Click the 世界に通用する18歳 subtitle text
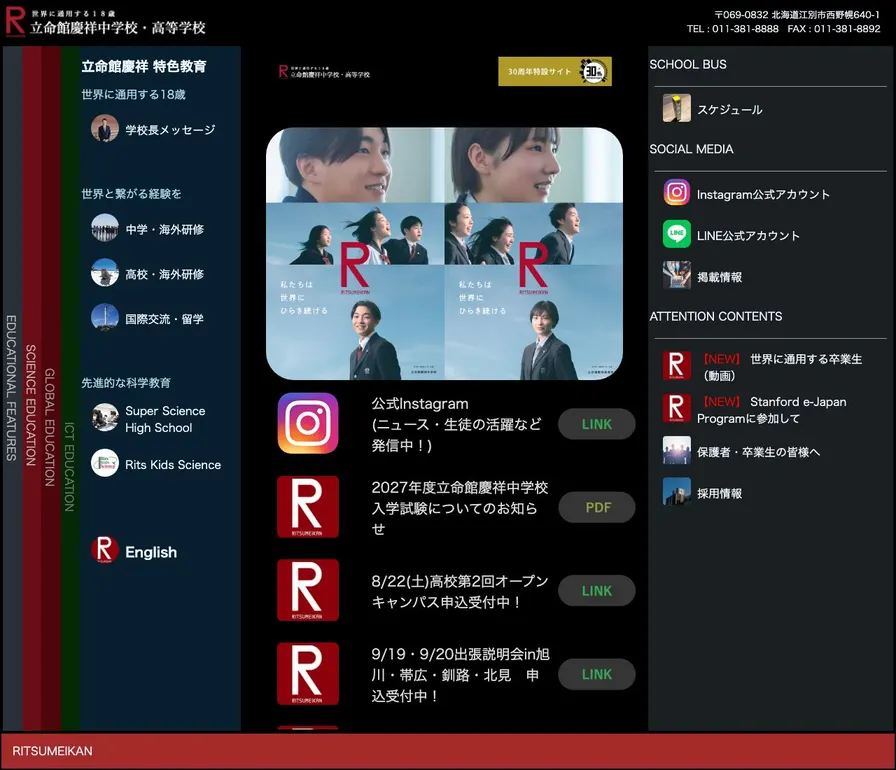896x770 pixels. tap(133, 94)
